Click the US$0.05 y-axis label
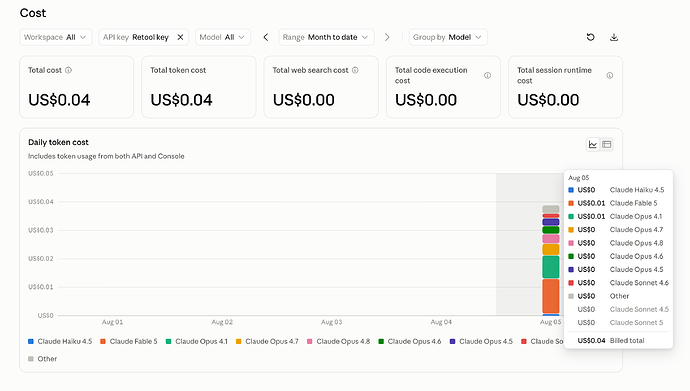The height and width of the screenshot is (391, 690). click(x=40, y=173)
